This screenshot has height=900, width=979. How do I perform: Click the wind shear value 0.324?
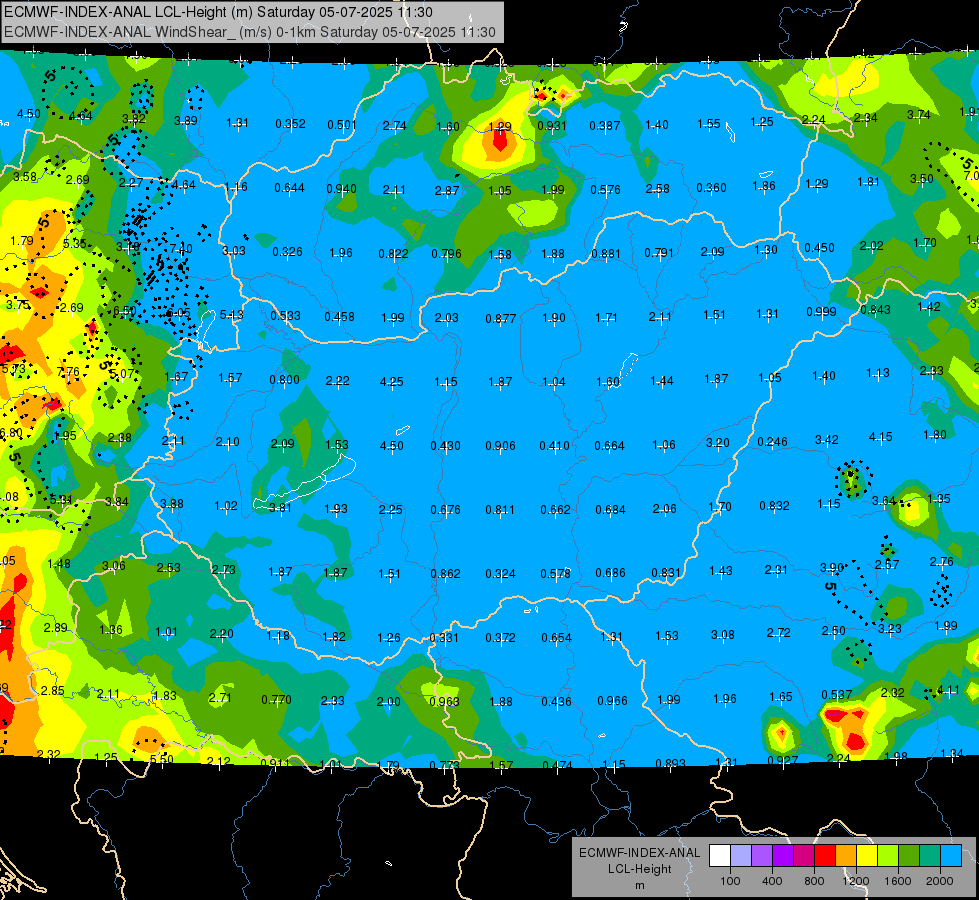pyautogui.click(x=501, y=573)
